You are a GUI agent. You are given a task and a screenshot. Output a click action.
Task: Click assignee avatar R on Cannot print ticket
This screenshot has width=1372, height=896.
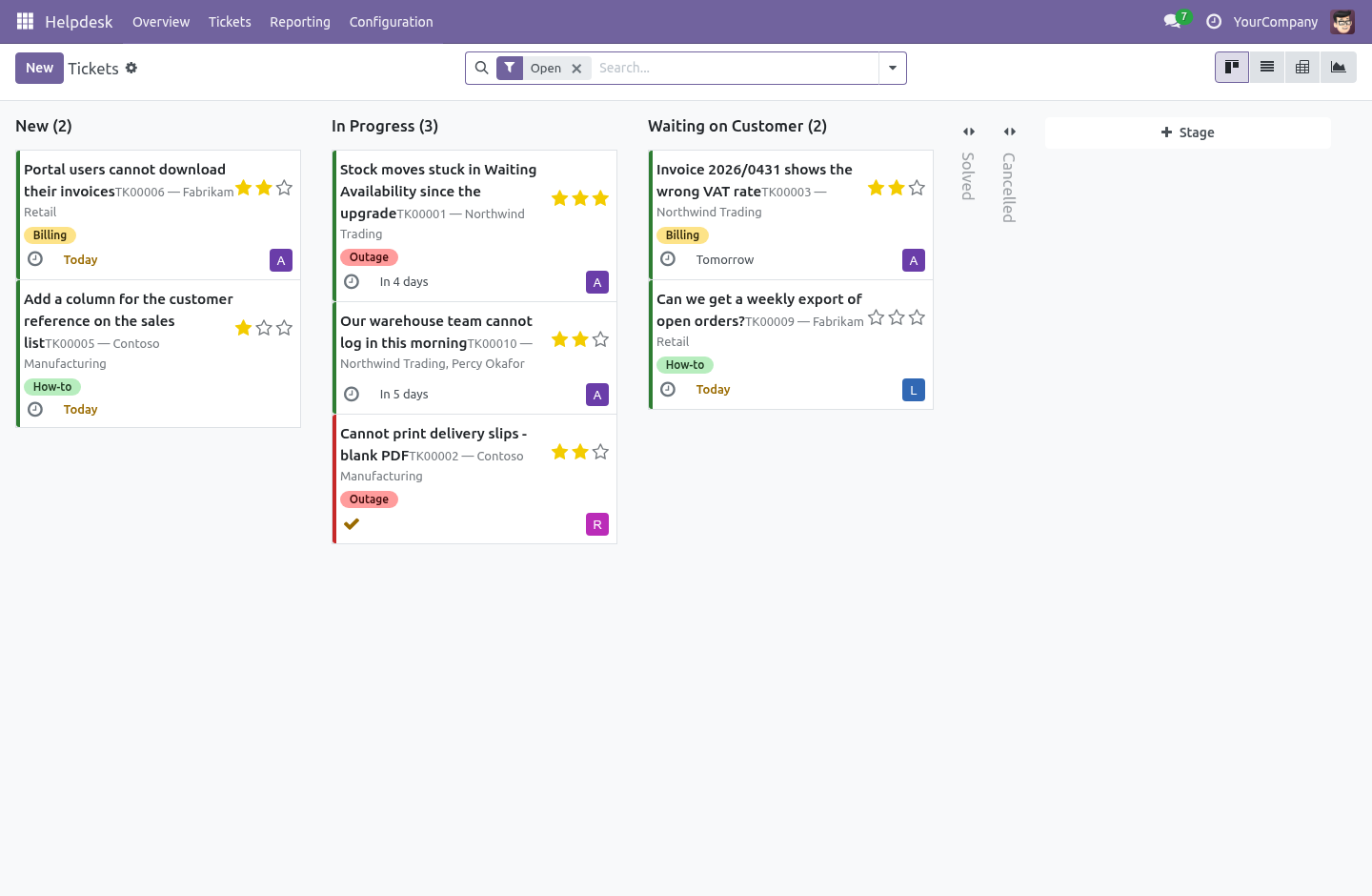pos(597,524)
